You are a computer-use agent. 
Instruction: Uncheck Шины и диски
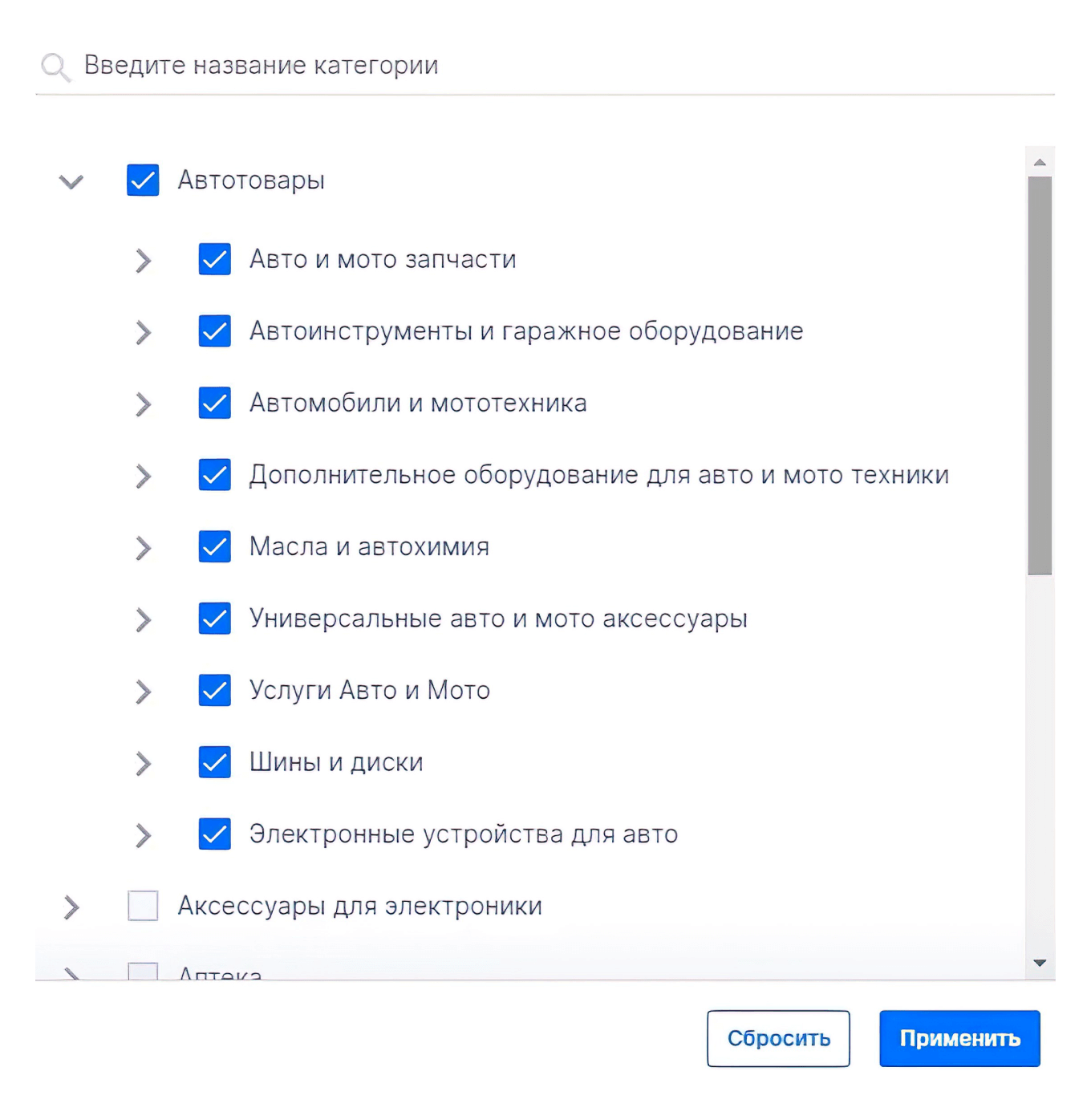(x=213, y=762)
